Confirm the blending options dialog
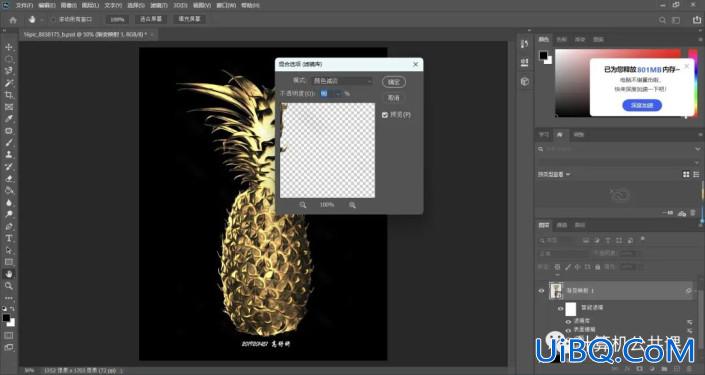The width and height of the screenshot is (705, 375). 394,82
